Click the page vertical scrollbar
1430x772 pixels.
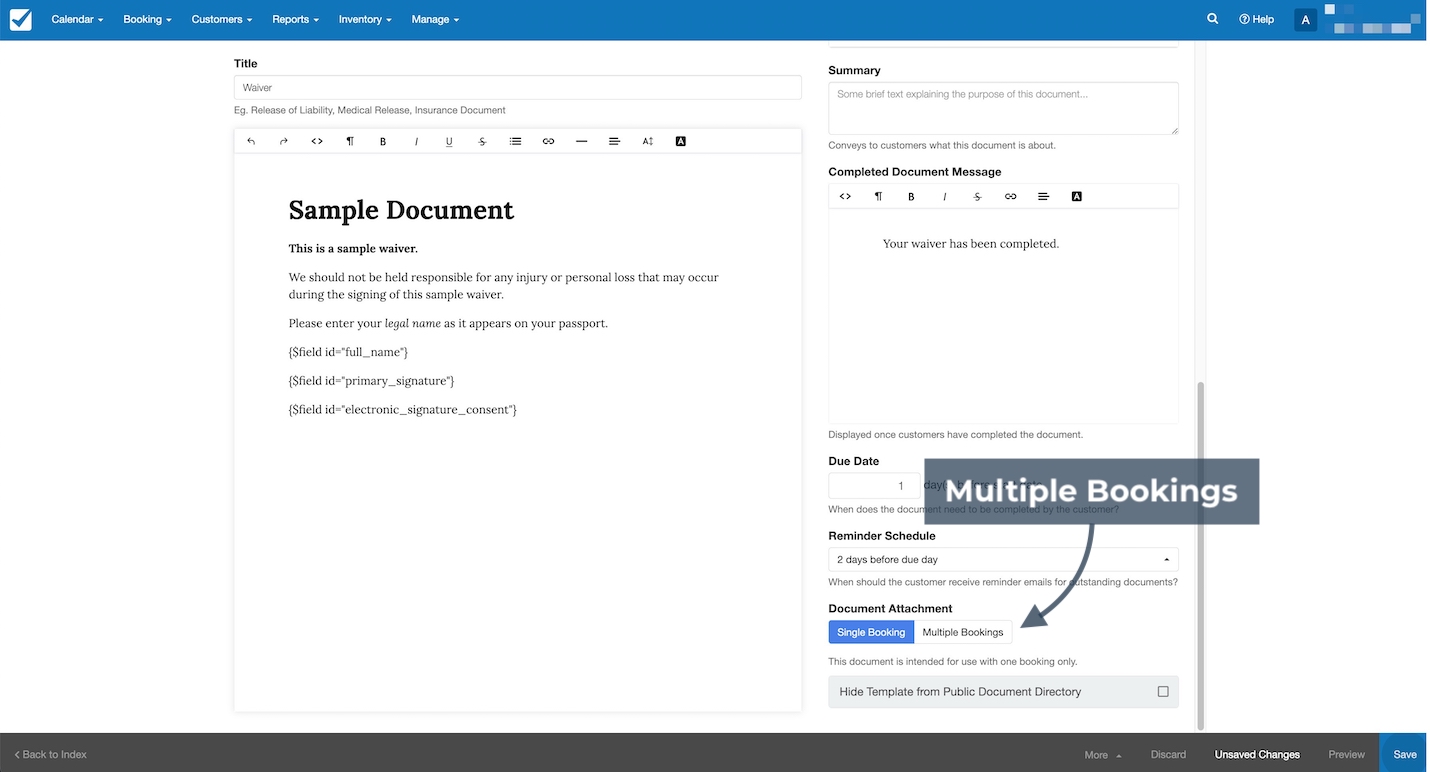(x=1201, y=556)
